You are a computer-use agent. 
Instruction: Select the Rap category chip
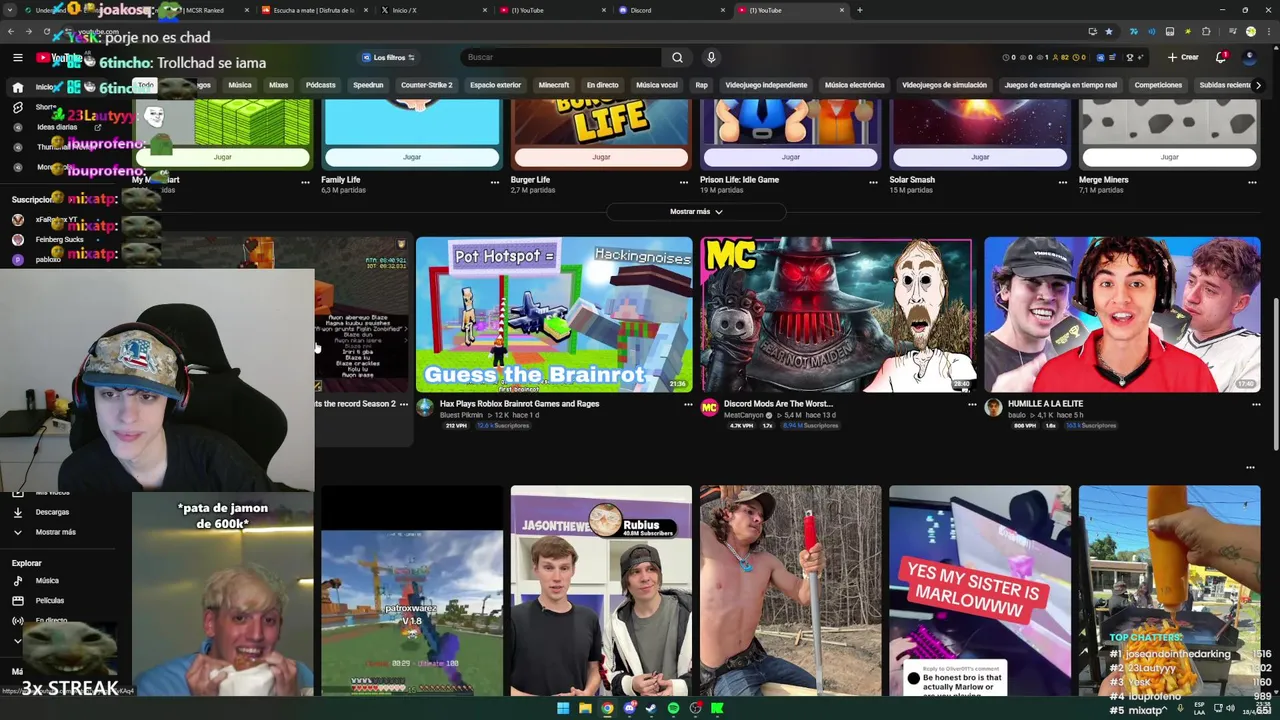click(x=701, y=85)
